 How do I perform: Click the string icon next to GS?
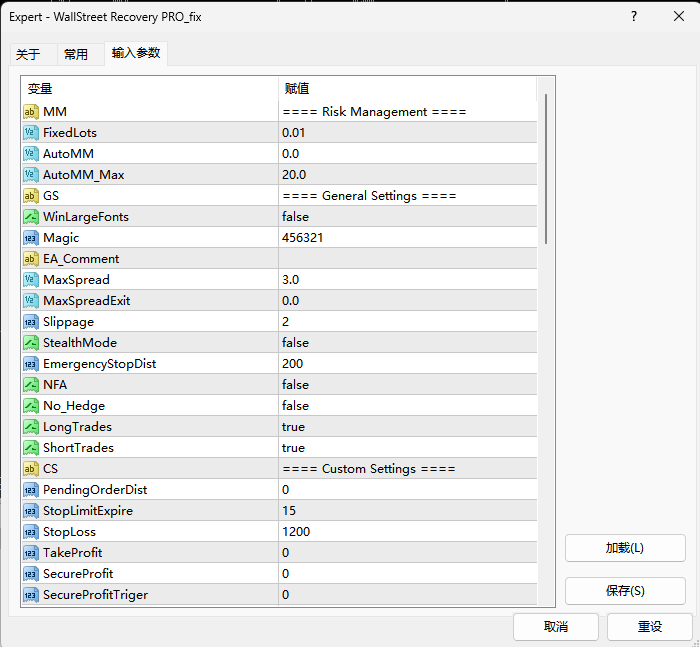[31, 196]
